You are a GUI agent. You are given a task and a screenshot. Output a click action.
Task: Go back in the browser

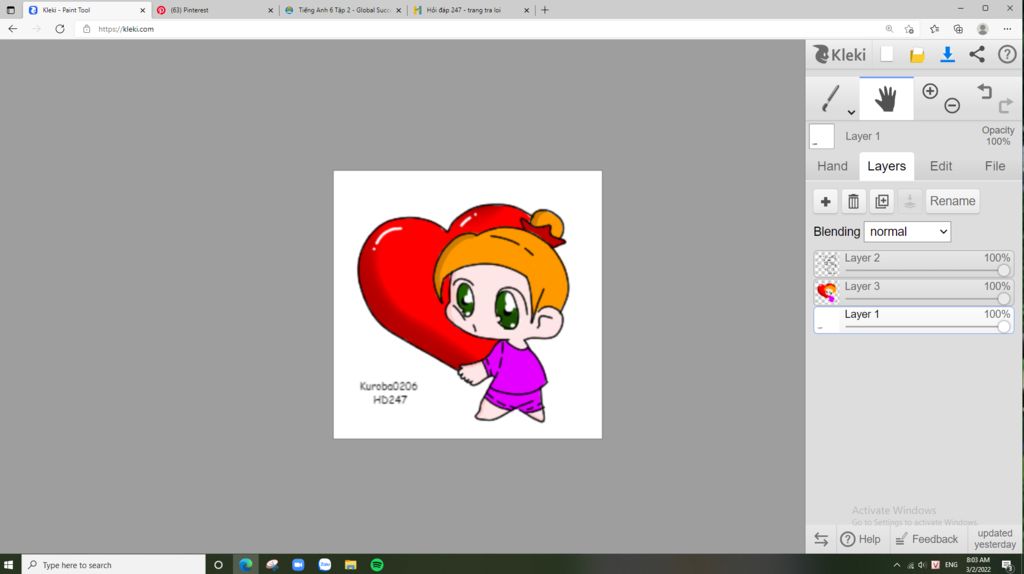(x=12, y=29)
